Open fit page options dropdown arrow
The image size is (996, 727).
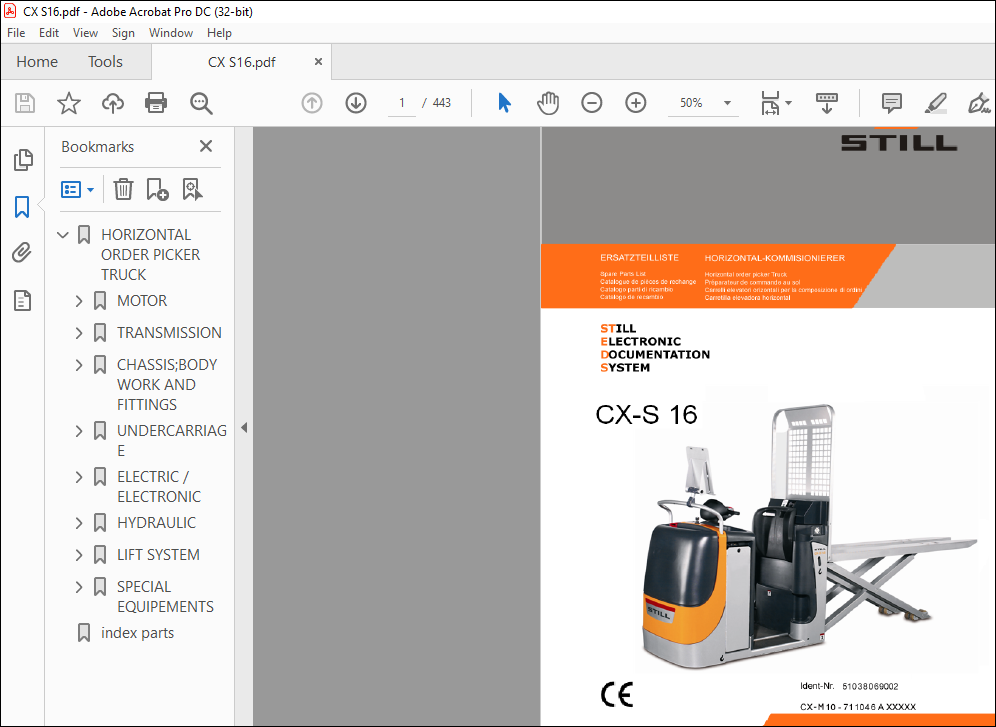[788, 103]
